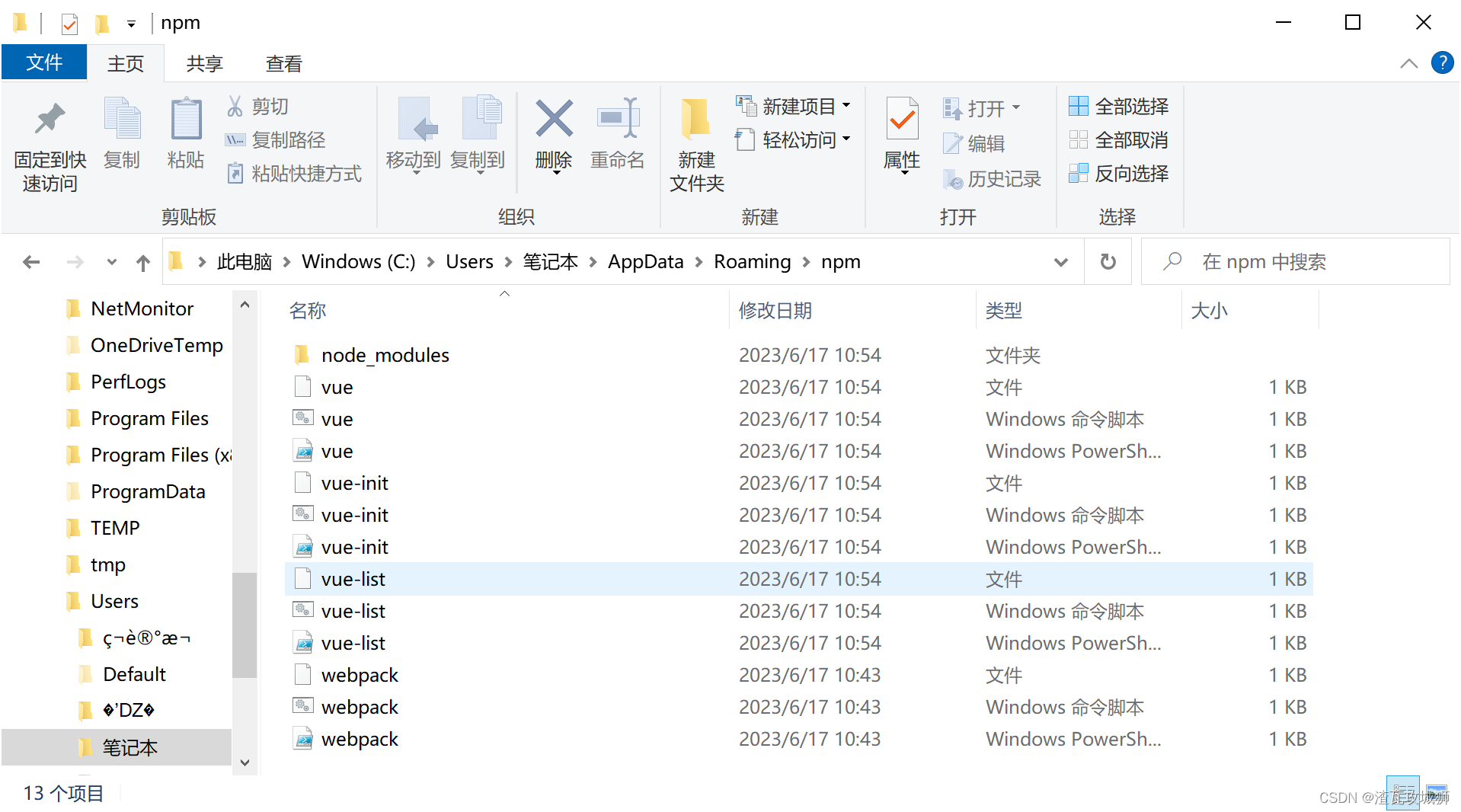1461x812 pixels.
Task: Open the Help question mark icon
Action: coord(1442,62)
